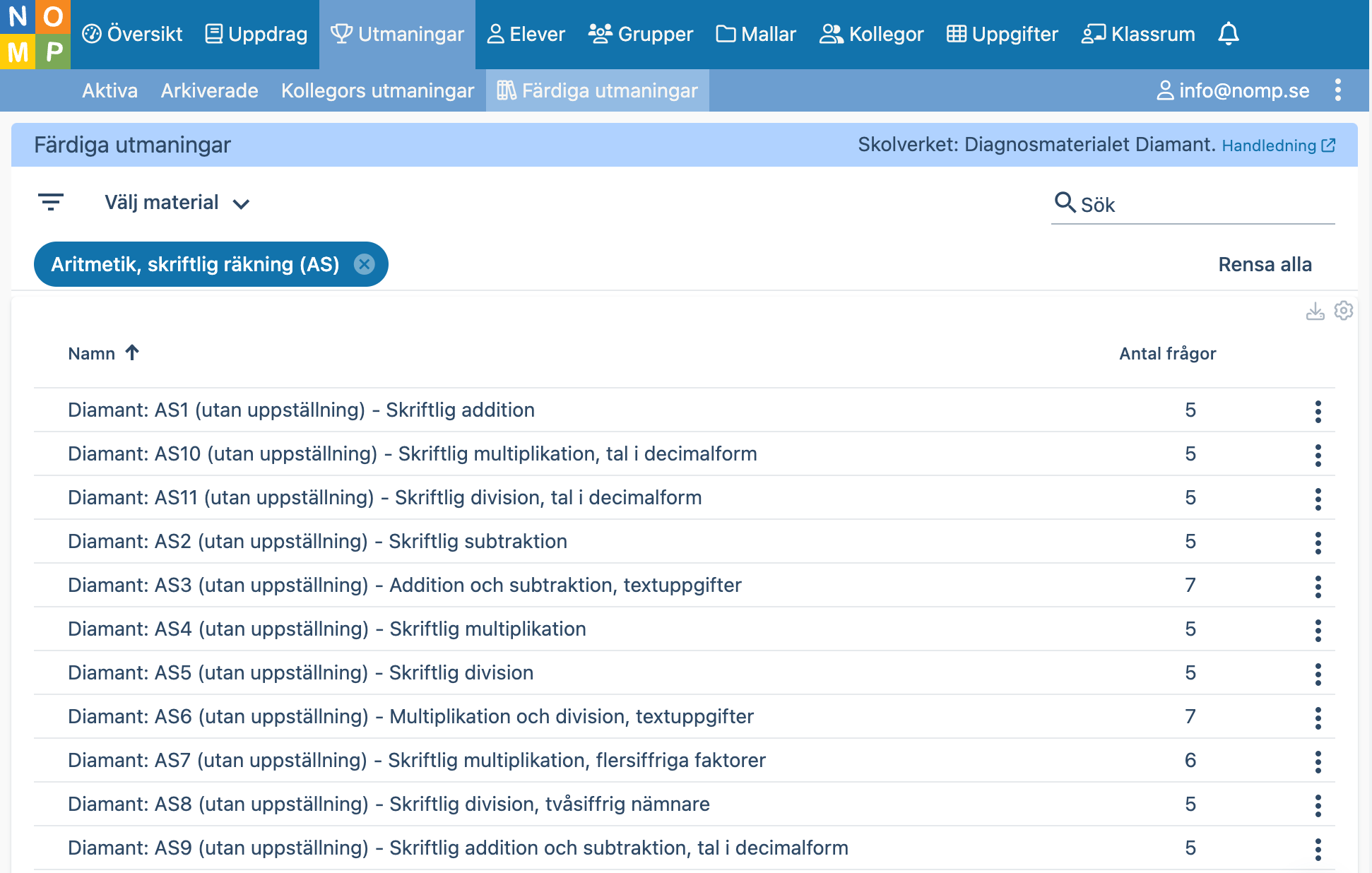Select the Utmaningar navigation item
Viewport: 1372px width, 873px height.
coord(397,34)
